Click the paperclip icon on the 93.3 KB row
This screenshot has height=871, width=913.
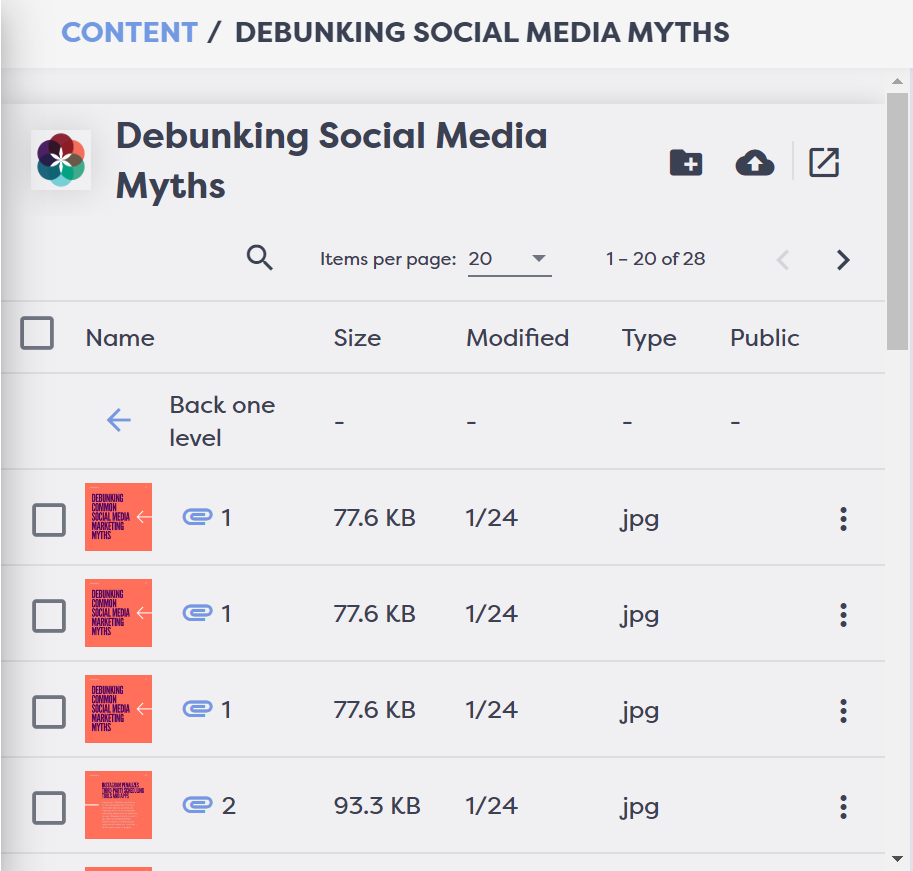[x=198, y=805]
